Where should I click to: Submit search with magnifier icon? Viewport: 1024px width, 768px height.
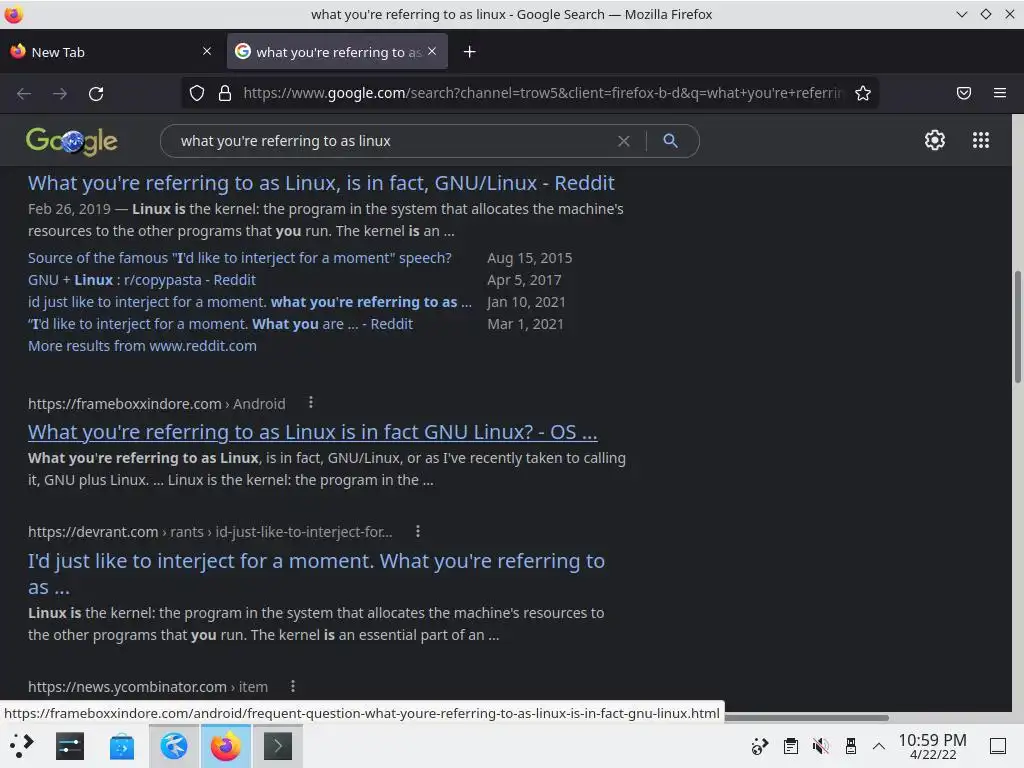coord(670,140)
